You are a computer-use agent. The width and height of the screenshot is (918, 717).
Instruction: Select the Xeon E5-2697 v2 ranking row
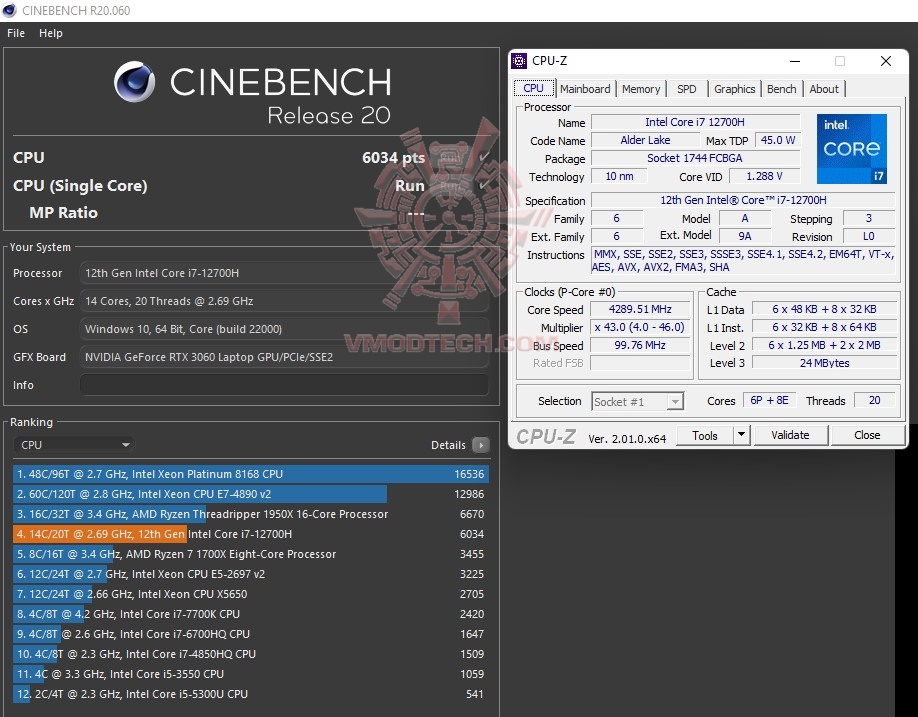(x=251, y=574)
